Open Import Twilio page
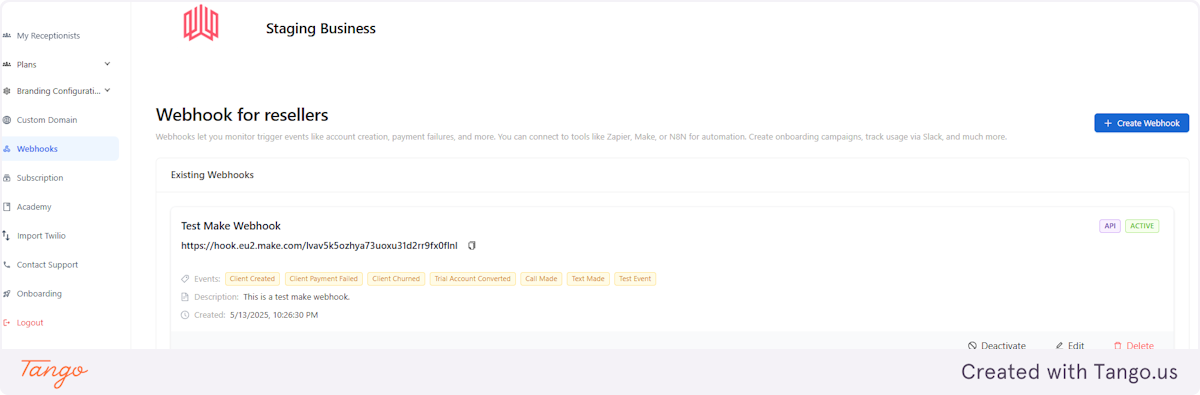The image size is (1200, 395). click(x=41, y=236)
